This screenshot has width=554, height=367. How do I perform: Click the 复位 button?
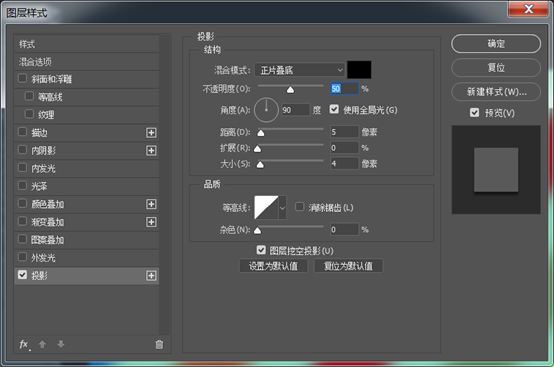click(x=496, y=68)
